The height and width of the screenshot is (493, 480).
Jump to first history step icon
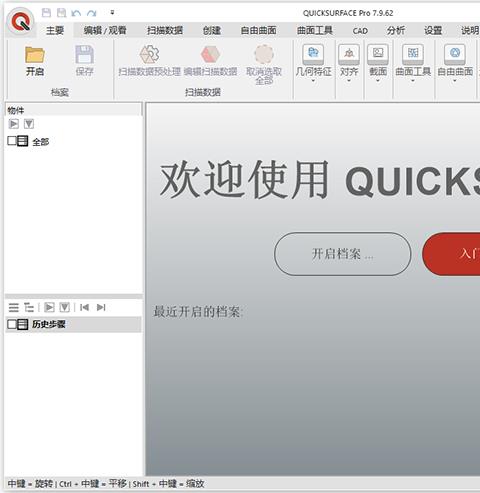coord(84,307)
